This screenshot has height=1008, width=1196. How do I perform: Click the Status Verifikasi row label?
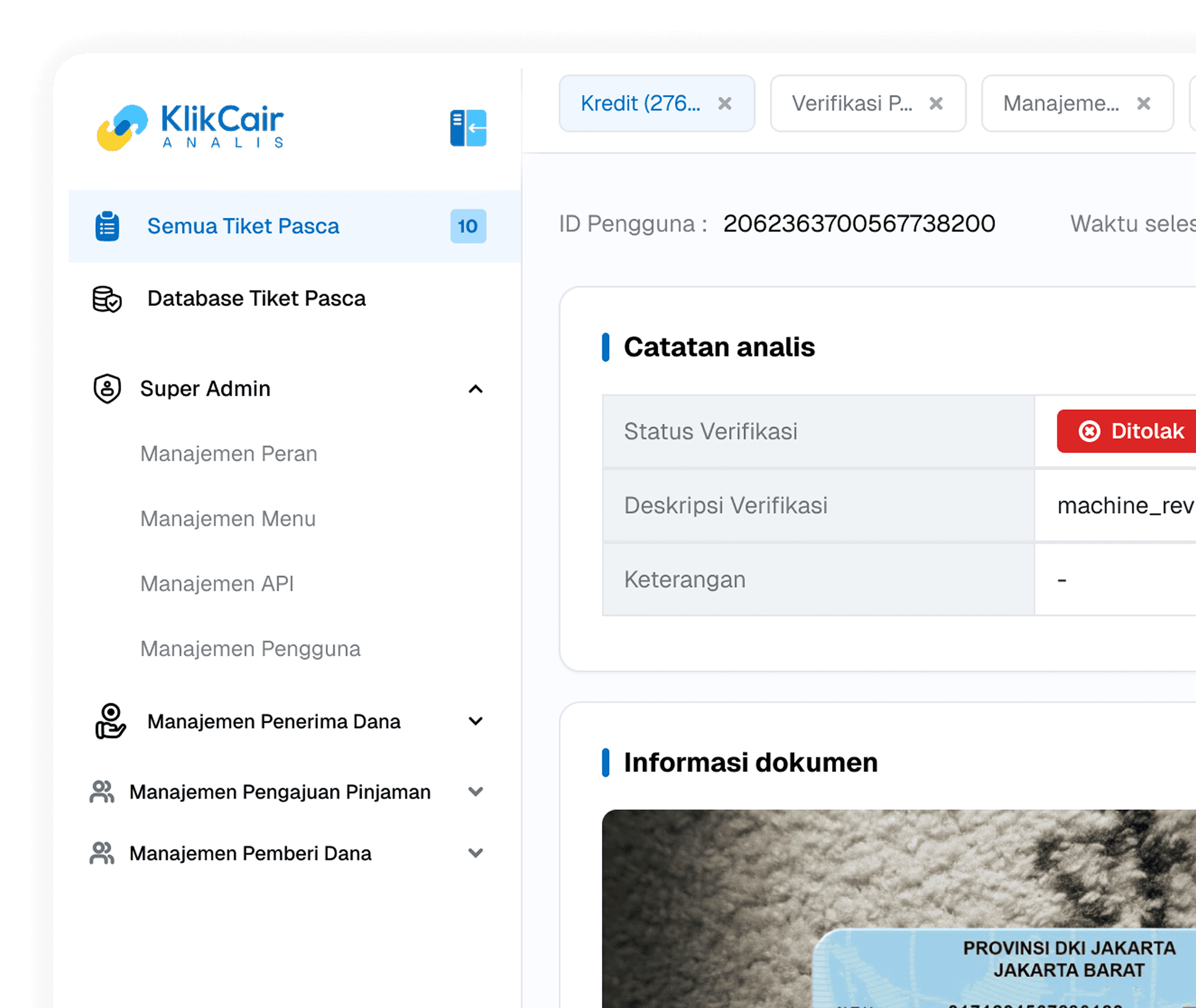[x=710, y=431]
